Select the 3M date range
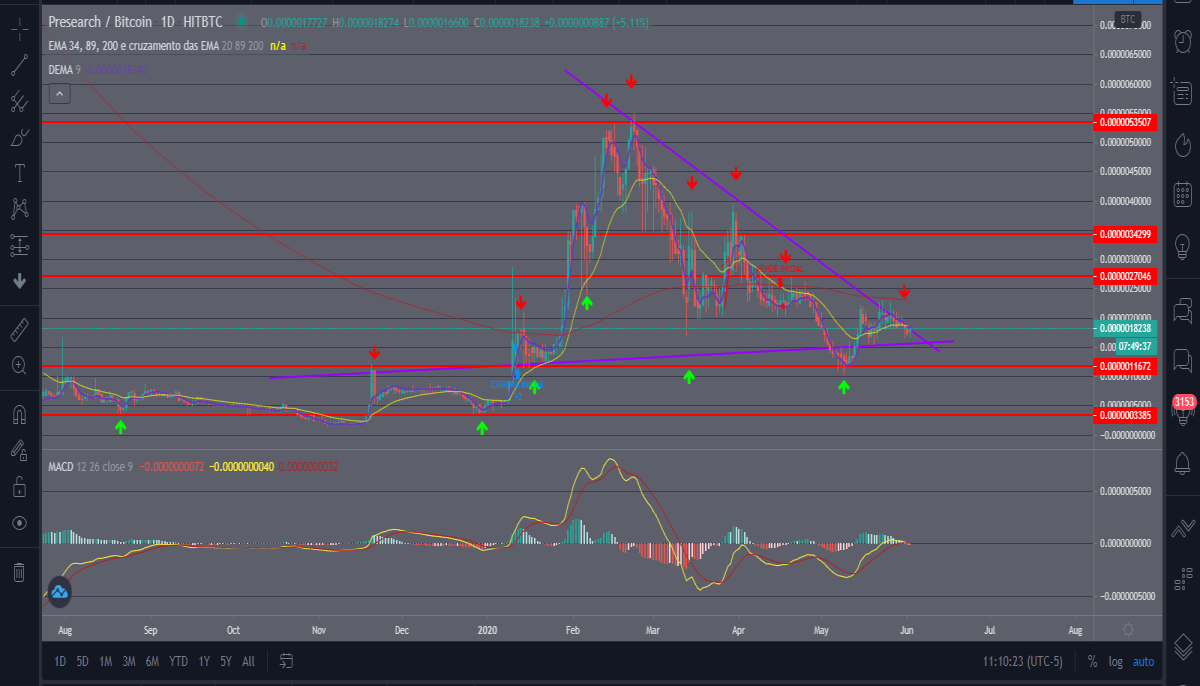The width and height of the screenshot is (1200, 686). [129, 661]
